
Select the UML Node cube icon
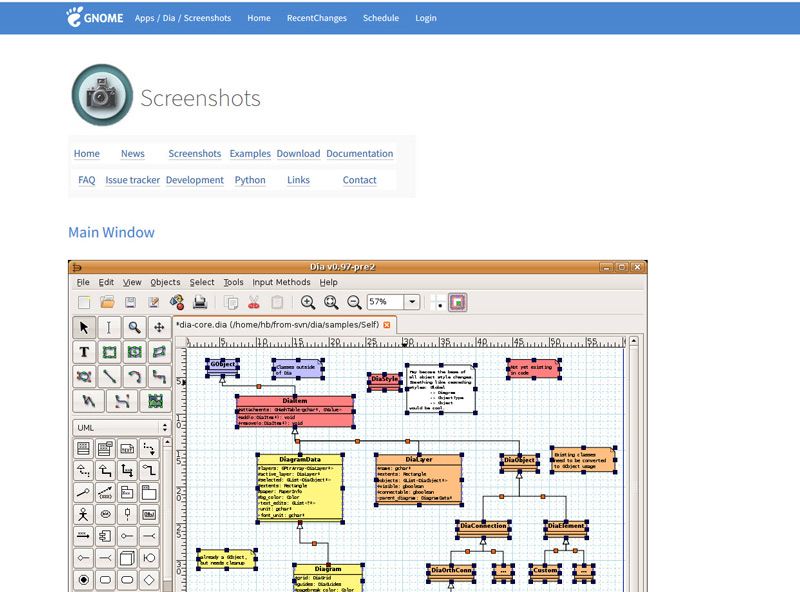[127, 558]
